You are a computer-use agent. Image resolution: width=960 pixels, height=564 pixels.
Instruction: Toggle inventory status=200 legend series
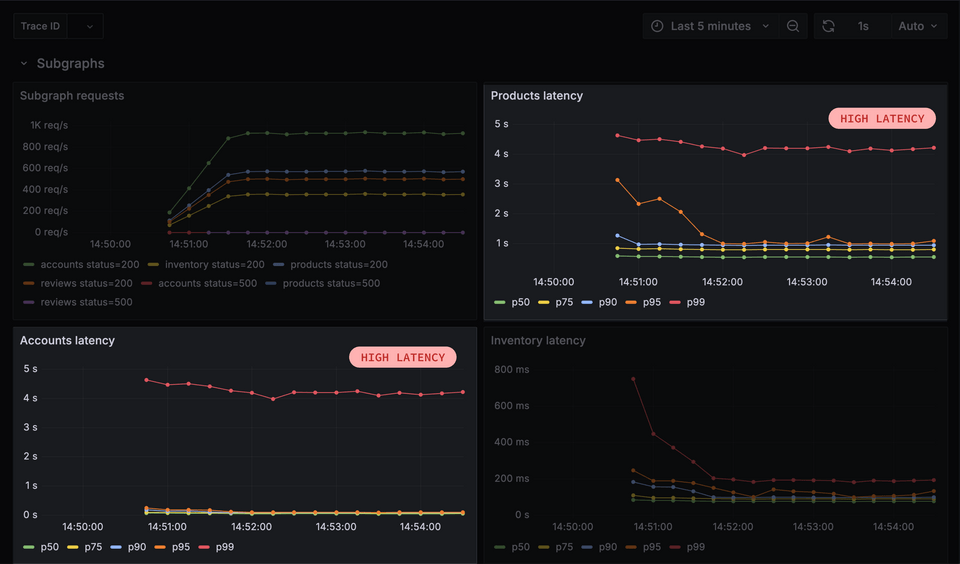214,265
